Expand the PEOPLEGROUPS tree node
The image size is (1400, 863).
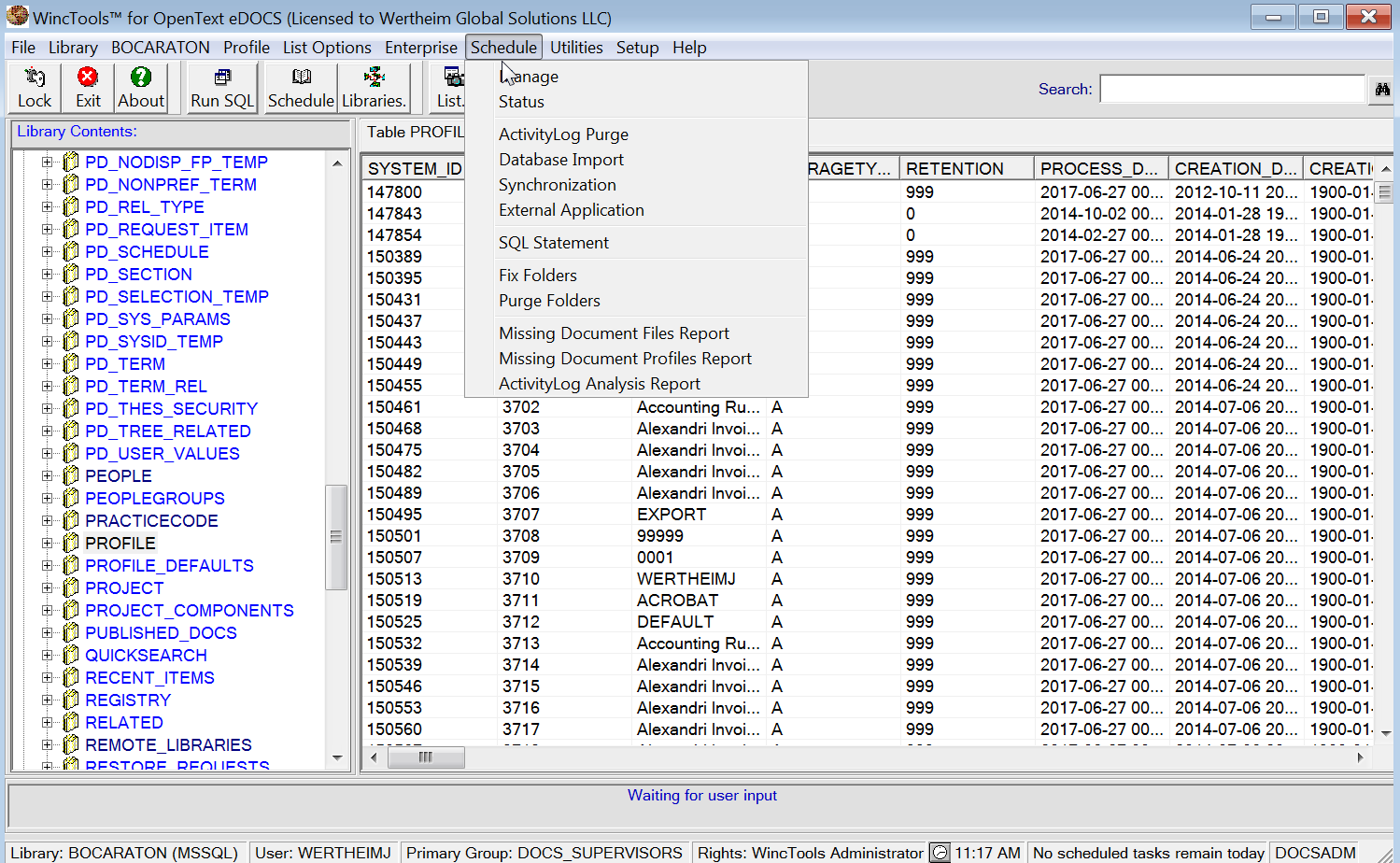point(48,499)
